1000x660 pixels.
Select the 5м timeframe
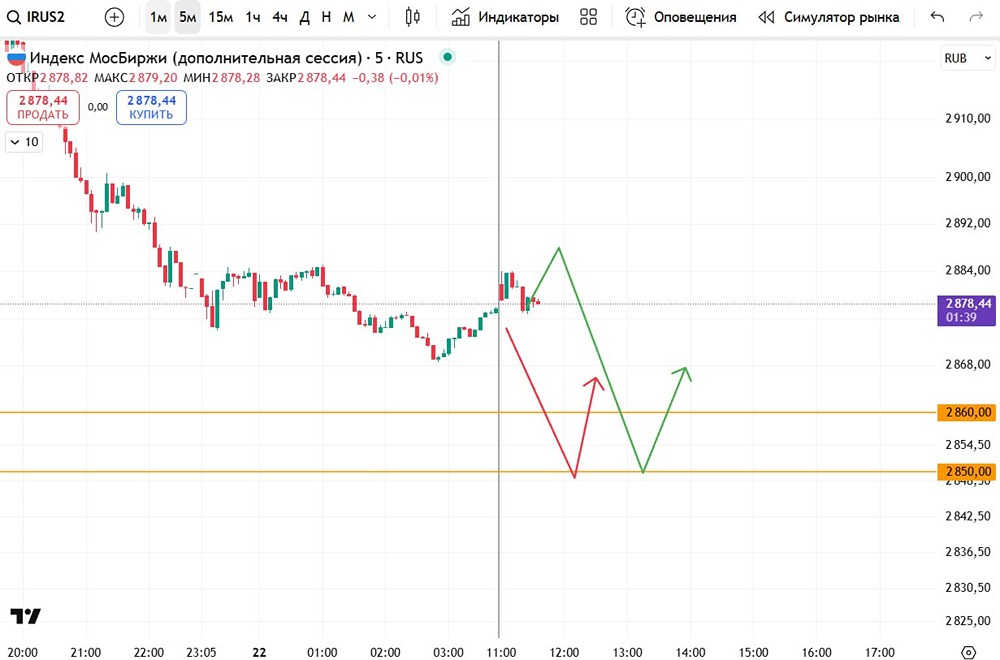(188, 17)
